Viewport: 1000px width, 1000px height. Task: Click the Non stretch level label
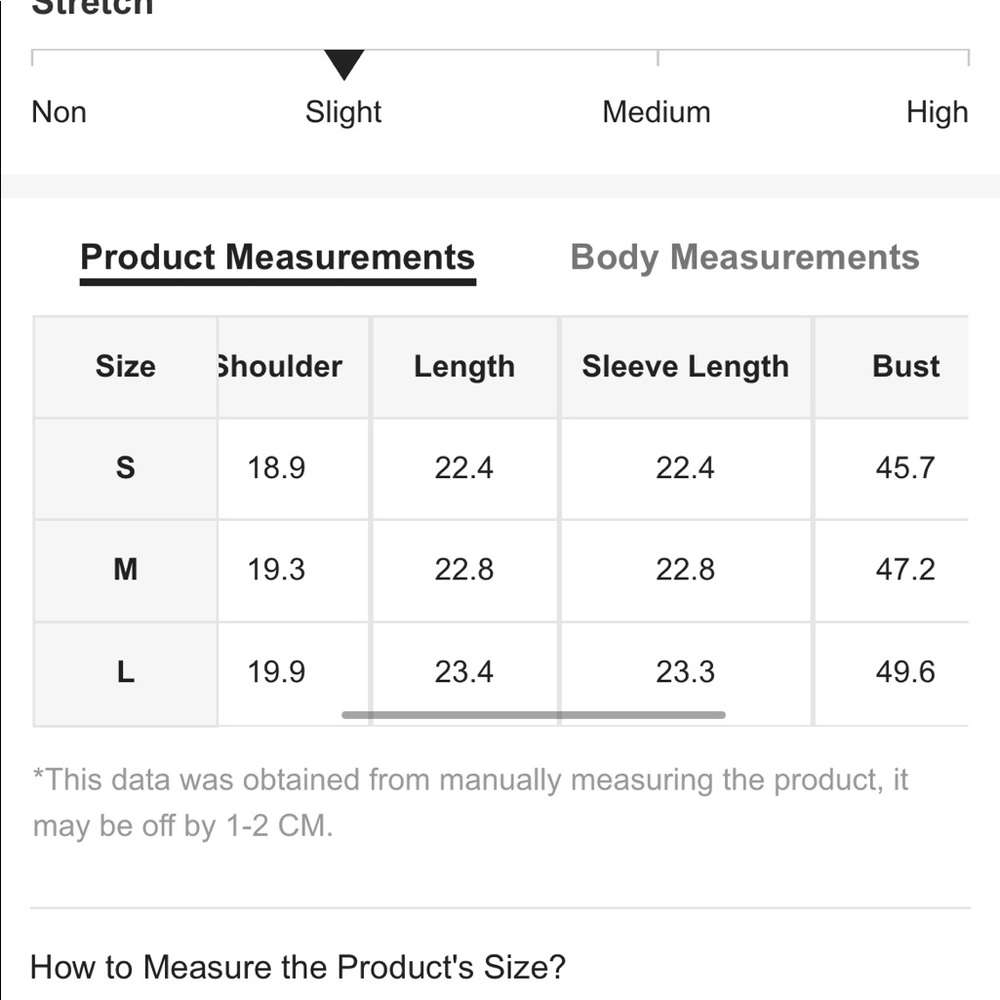tap(59, 112)
